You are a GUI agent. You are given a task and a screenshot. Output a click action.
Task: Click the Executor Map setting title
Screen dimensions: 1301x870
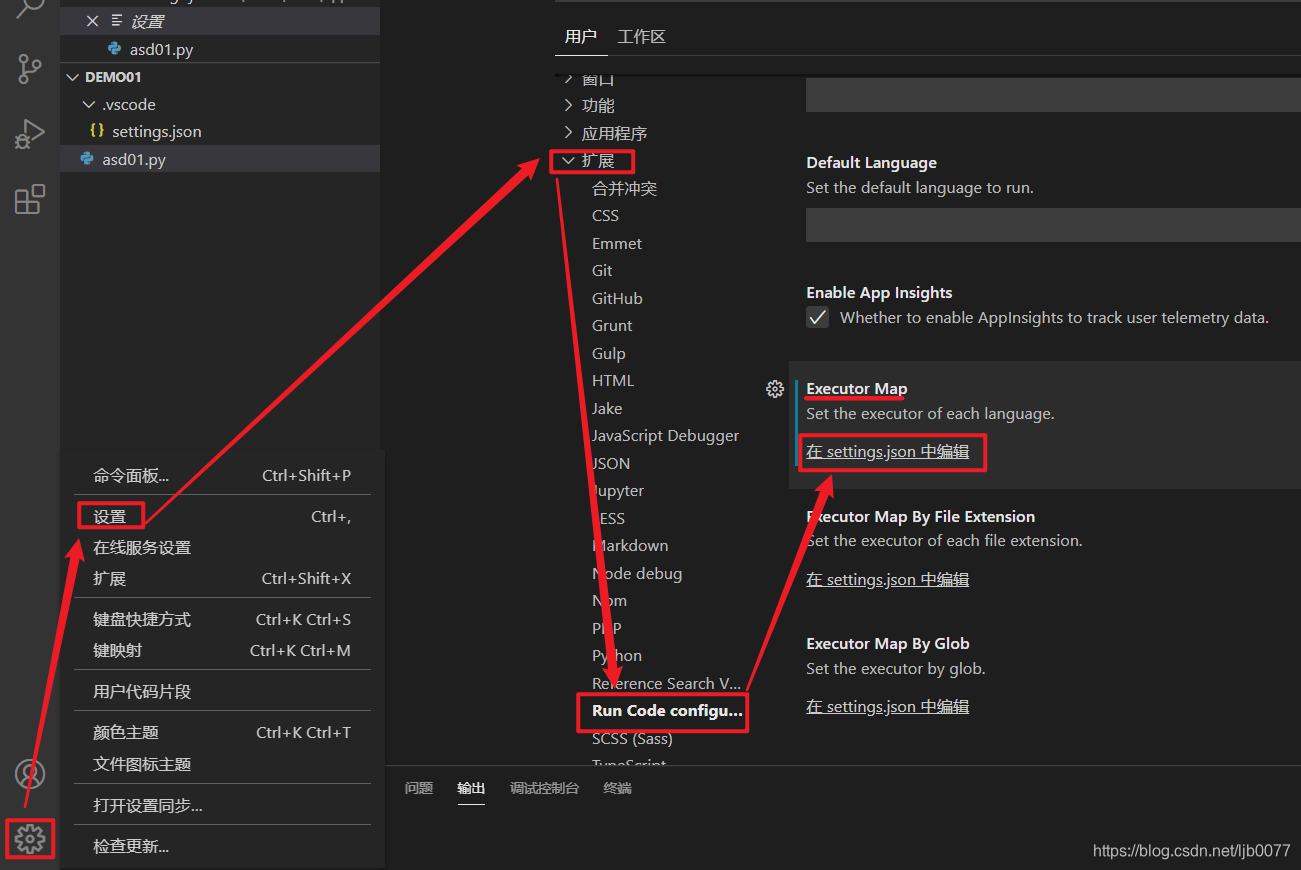[x=857, y=389]
